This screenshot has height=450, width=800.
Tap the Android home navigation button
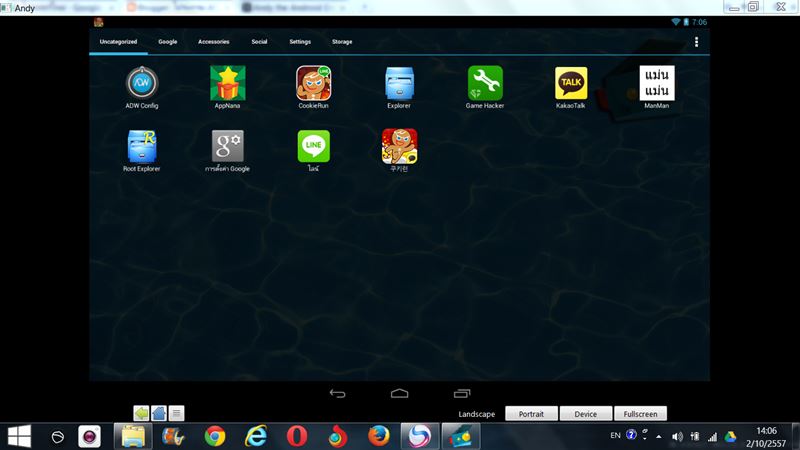click(x=399, y=393)
